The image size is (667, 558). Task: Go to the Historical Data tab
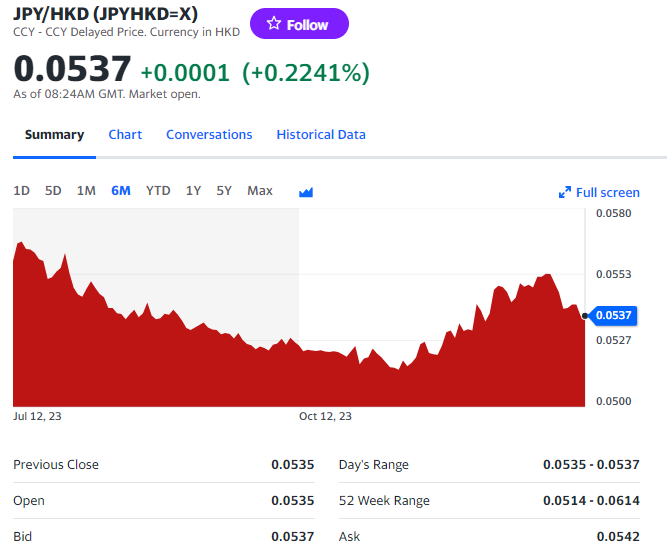321,135
